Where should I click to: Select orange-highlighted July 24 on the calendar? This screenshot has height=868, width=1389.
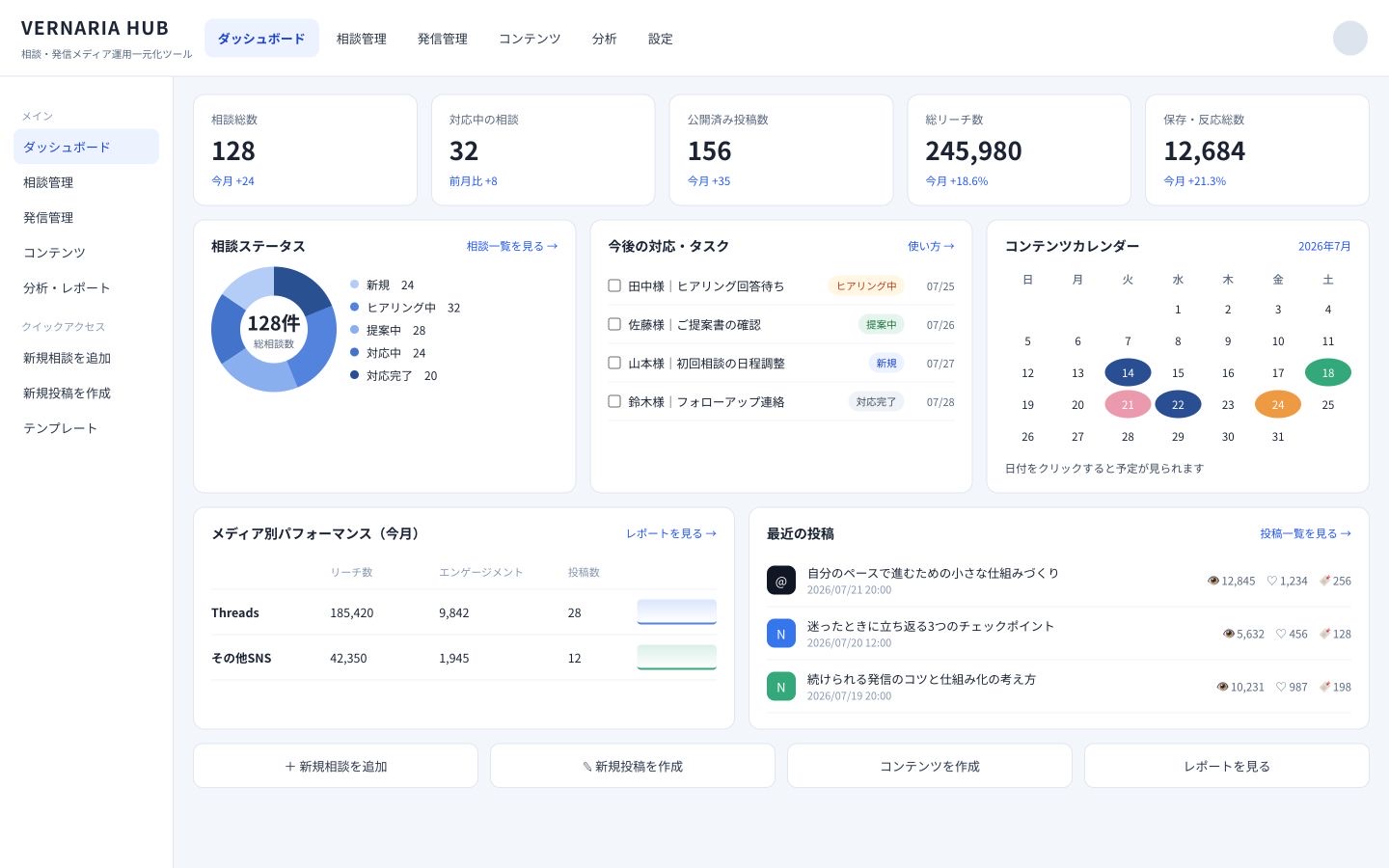[1278, 404]
